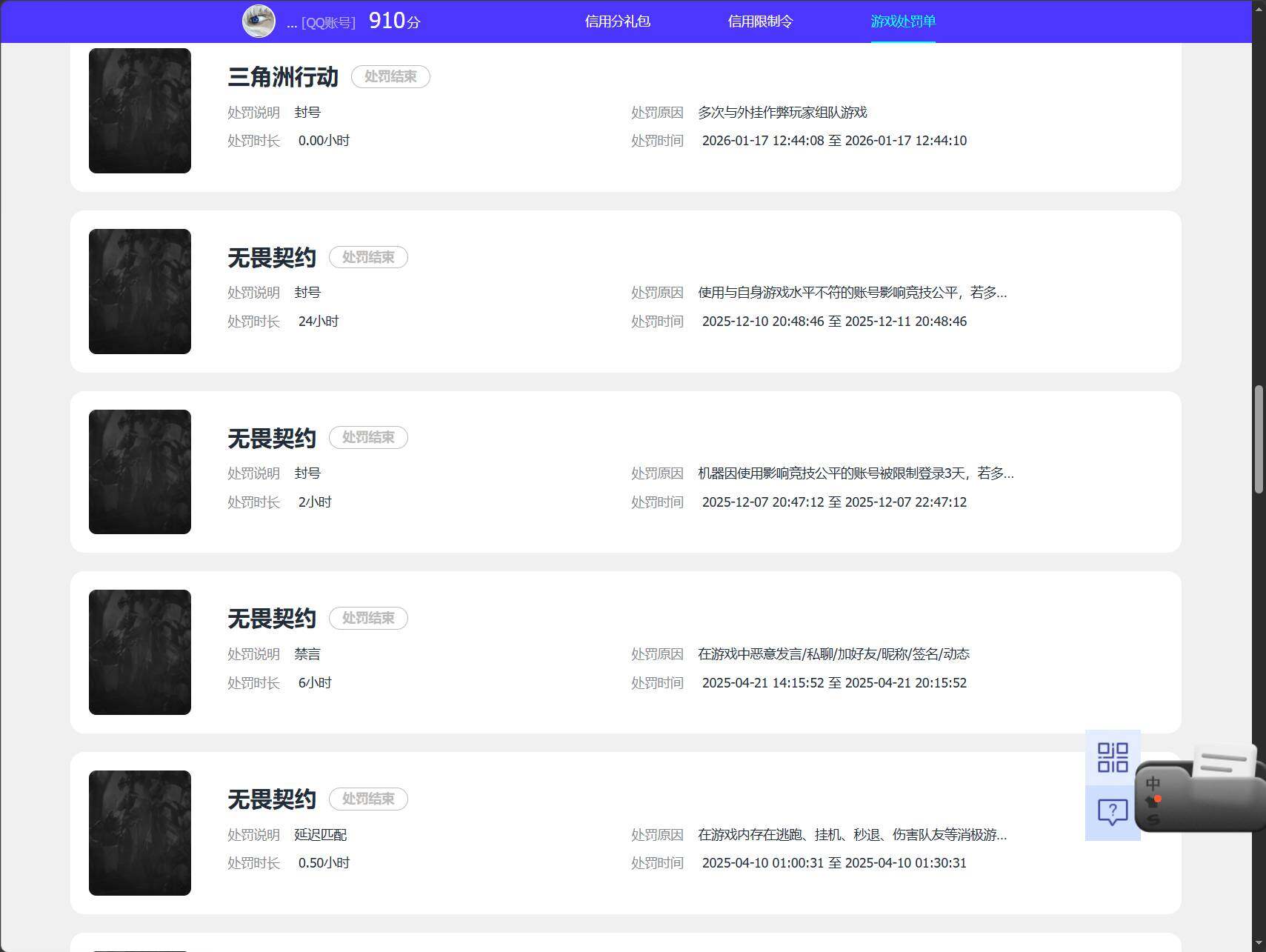Click the 处罚结束 badge on the 延迟匹配 penalty
The width and height of the screenshot is (1266, 952).
point(368,799)
